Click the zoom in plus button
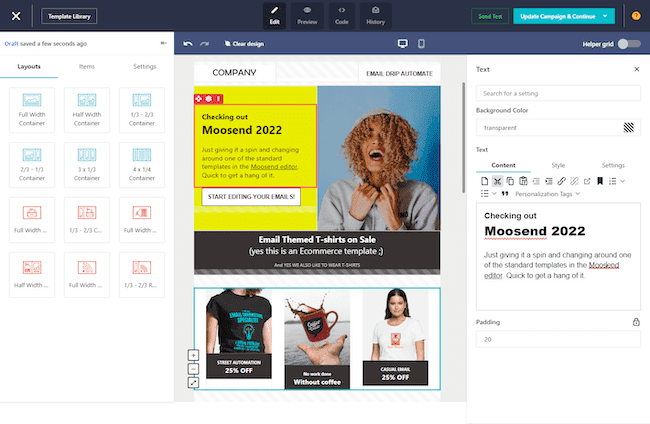This screenshot has width=650, height=424. click(193, 355)
